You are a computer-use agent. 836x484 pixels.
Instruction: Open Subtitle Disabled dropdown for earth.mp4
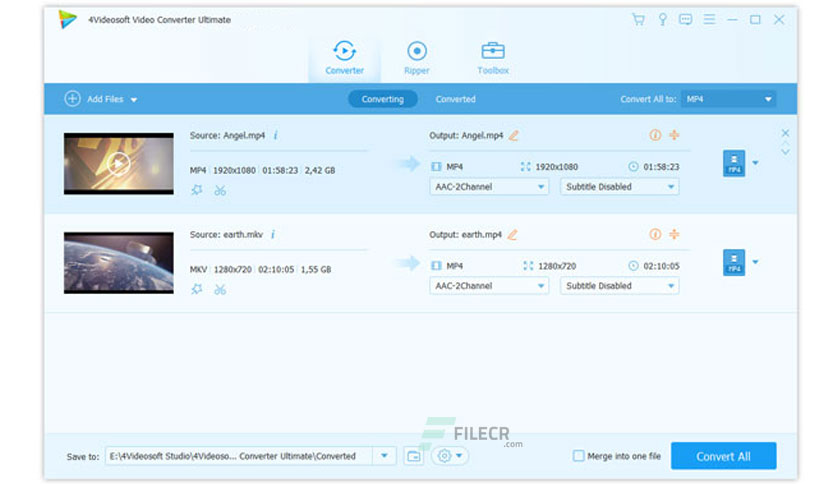pos(620,286)
